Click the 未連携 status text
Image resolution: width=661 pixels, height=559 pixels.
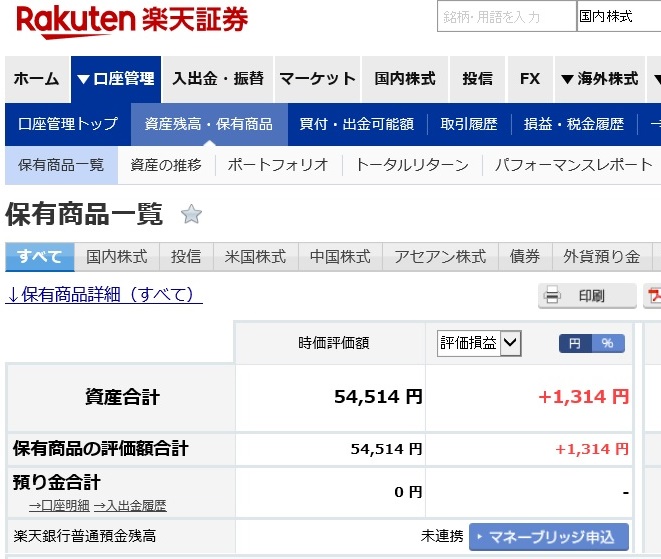(442, 536)
